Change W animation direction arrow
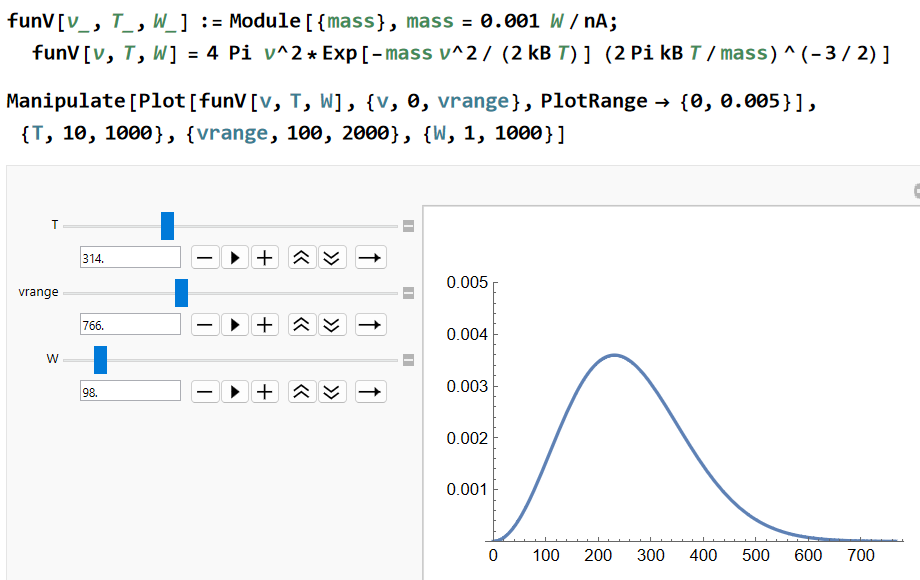The width and height of the screenshot is (920, 580). 370,392
